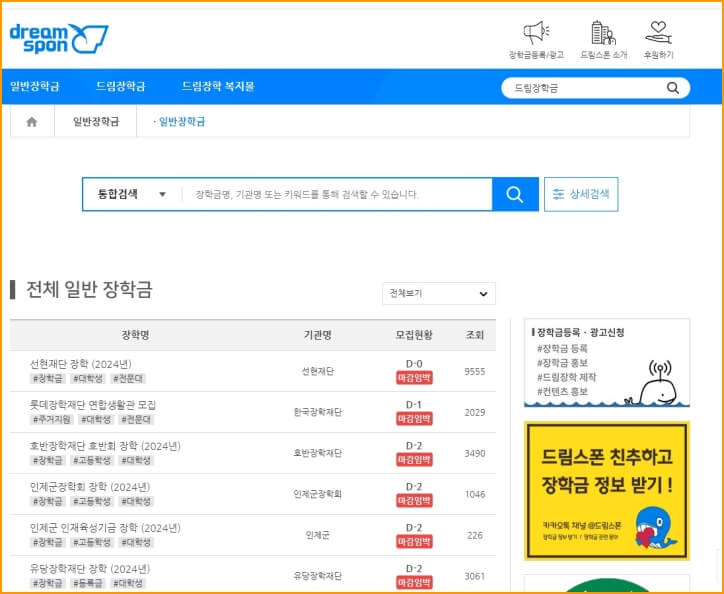Open 드림장학금 menu item

coord(121,86)
